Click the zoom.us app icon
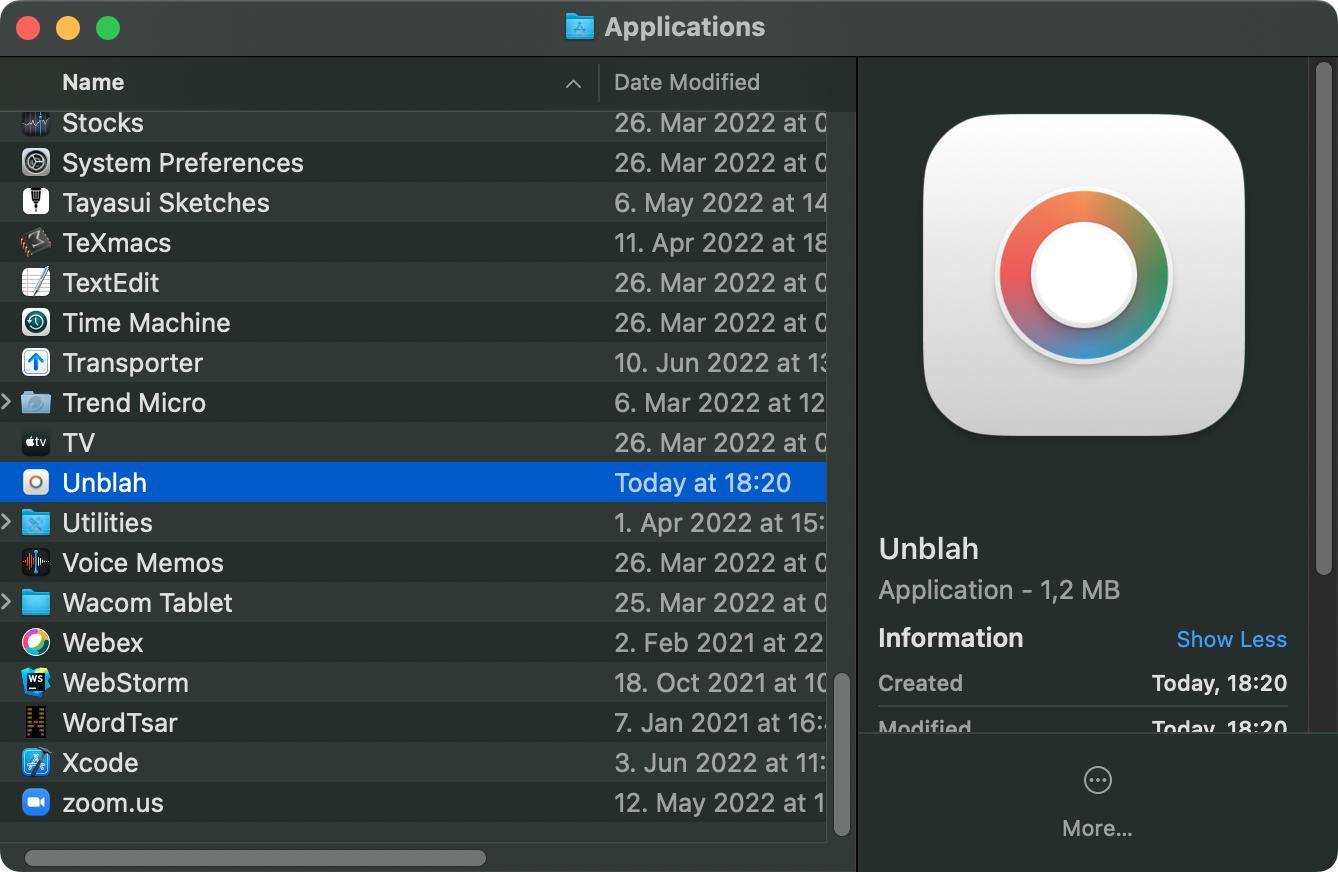 point(36,803)
